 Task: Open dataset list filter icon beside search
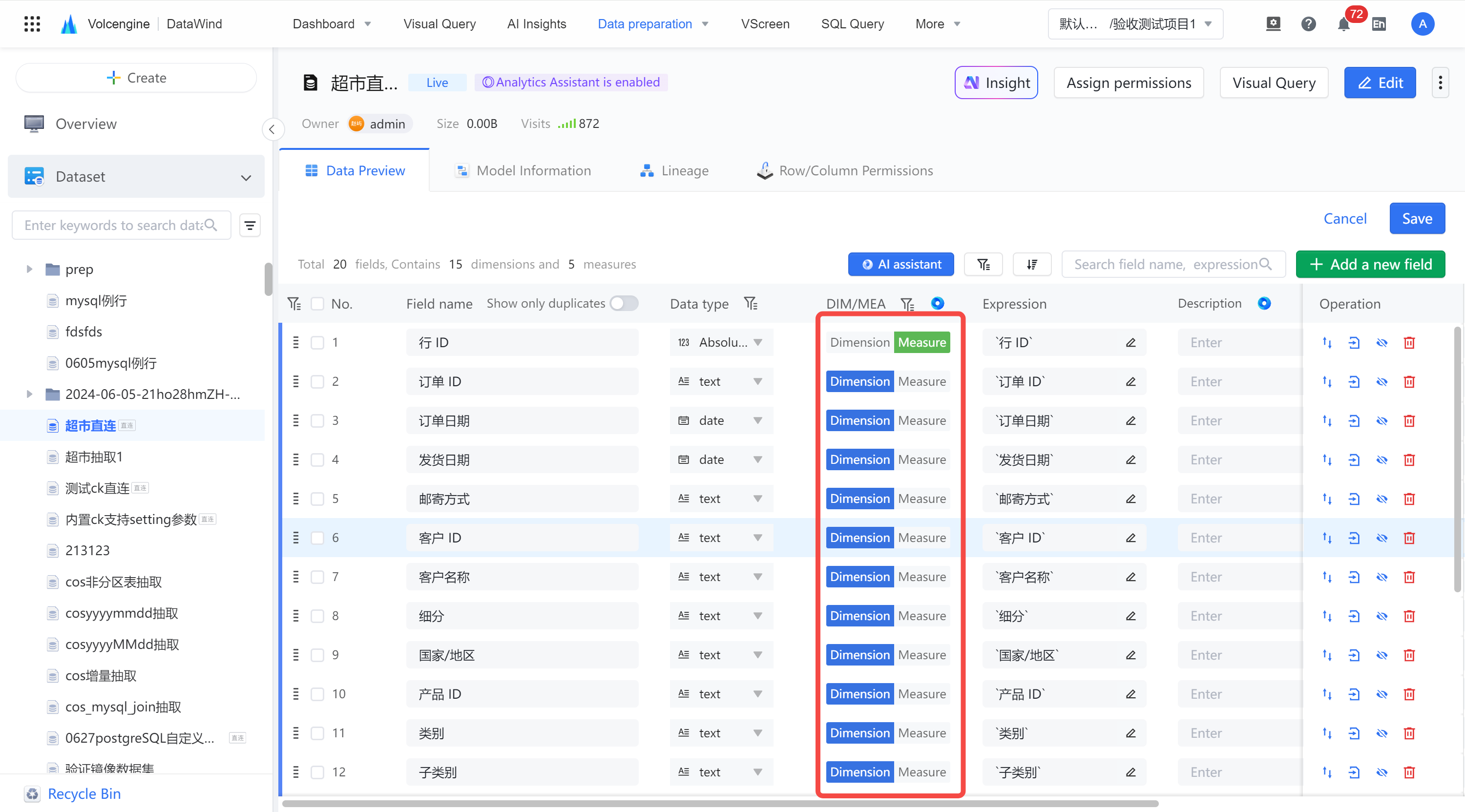point(250,226)
